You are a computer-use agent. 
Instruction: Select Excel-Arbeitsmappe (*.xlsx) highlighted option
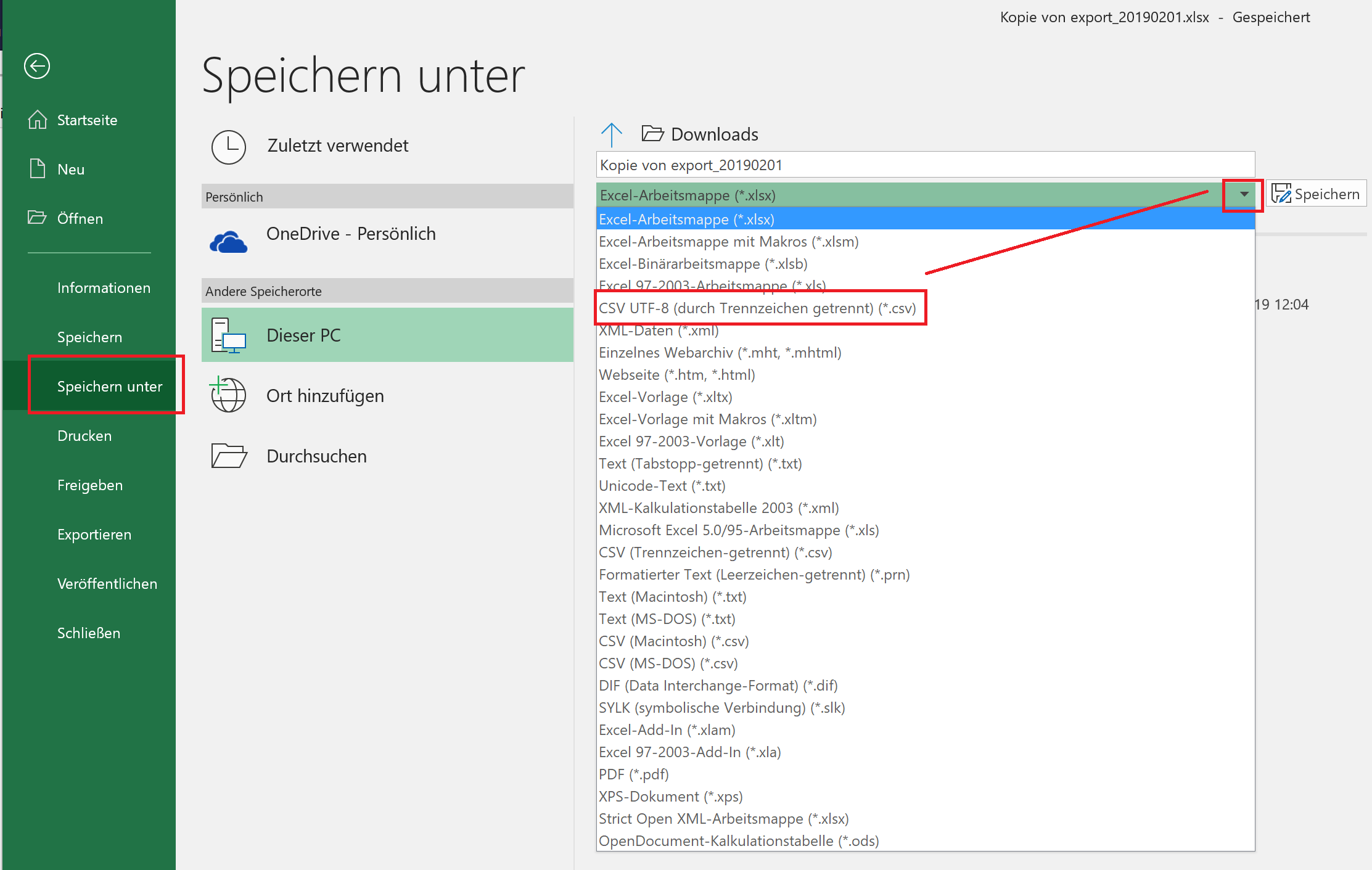pos(925,219)
